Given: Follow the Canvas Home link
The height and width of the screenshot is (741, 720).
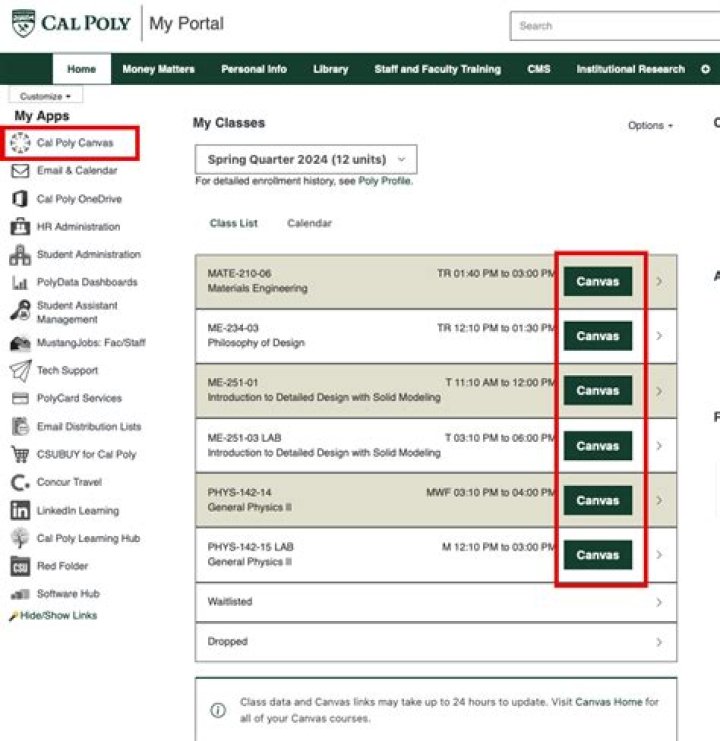Looking at the screenshot, I should [609, 702].
